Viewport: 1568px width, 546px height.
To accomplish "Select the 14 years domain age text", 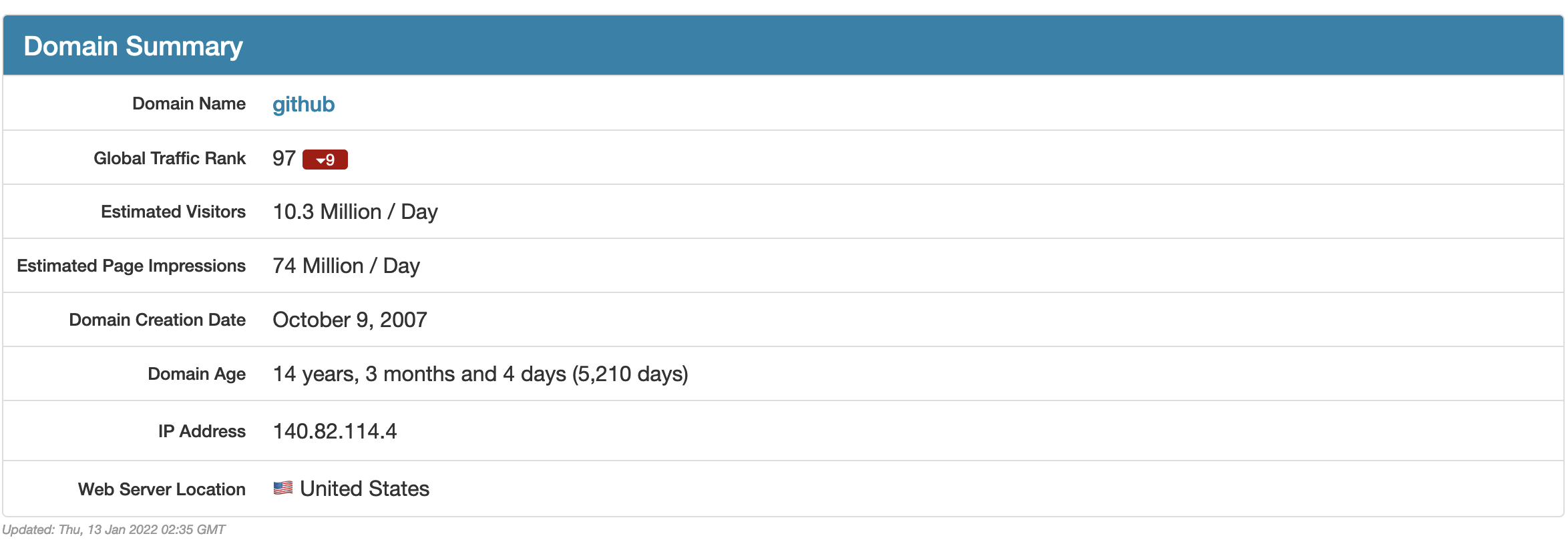I will pyautogui.click(x=480, y=374).
